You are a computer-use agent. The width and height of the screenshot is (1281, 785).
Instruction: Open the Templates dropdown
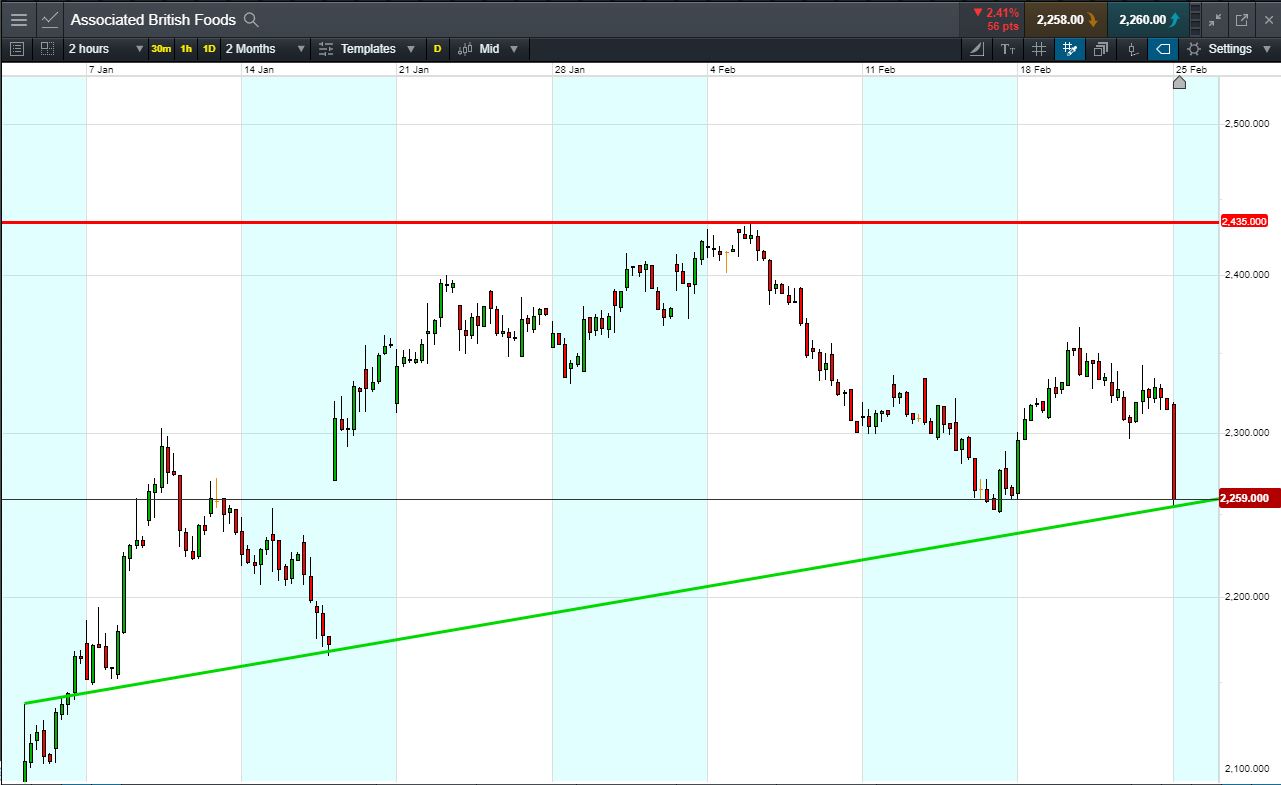[367, 48]
